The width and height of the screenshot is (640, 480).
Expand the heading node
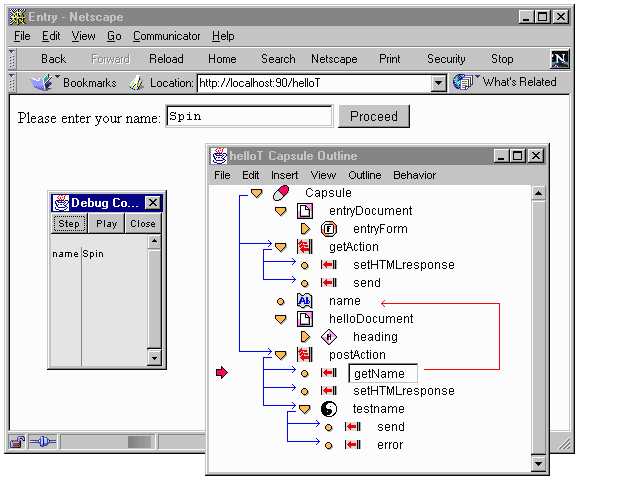[305, 337]
